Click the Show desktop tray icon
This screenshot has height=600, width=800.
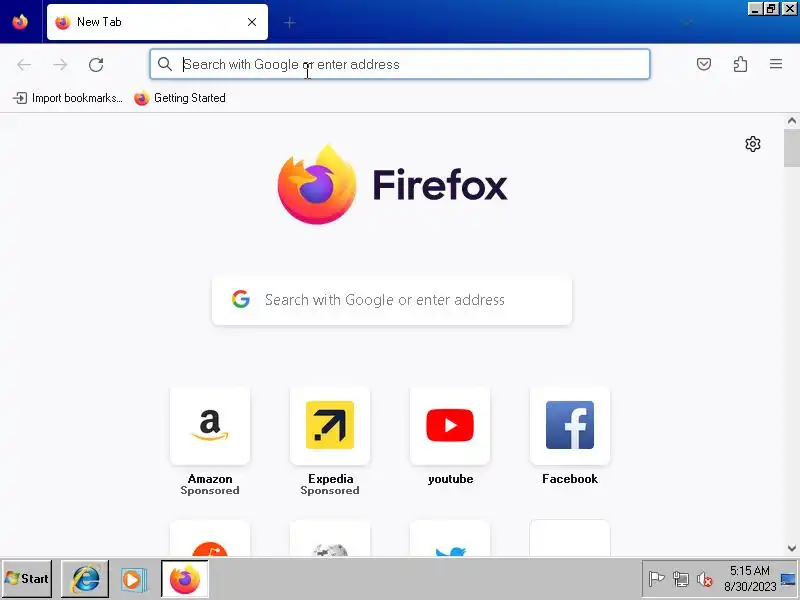tap(789, 579)
